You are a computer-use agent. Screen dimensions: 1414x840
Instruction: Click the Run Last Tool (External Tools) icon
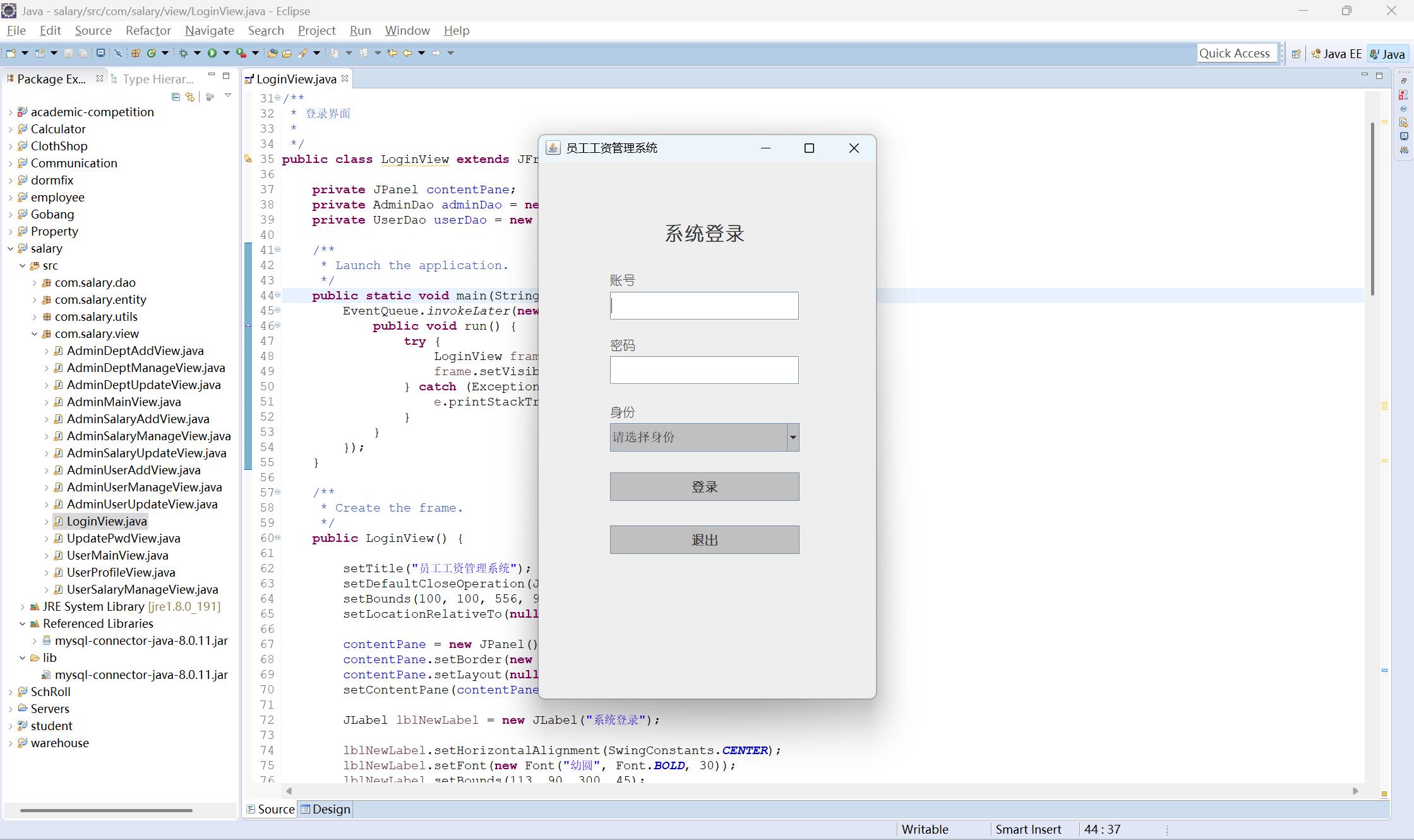coord(241,53)
